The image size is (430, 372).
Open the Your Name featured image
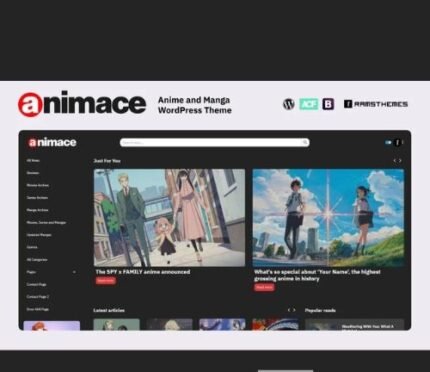(x=328, y=218)
